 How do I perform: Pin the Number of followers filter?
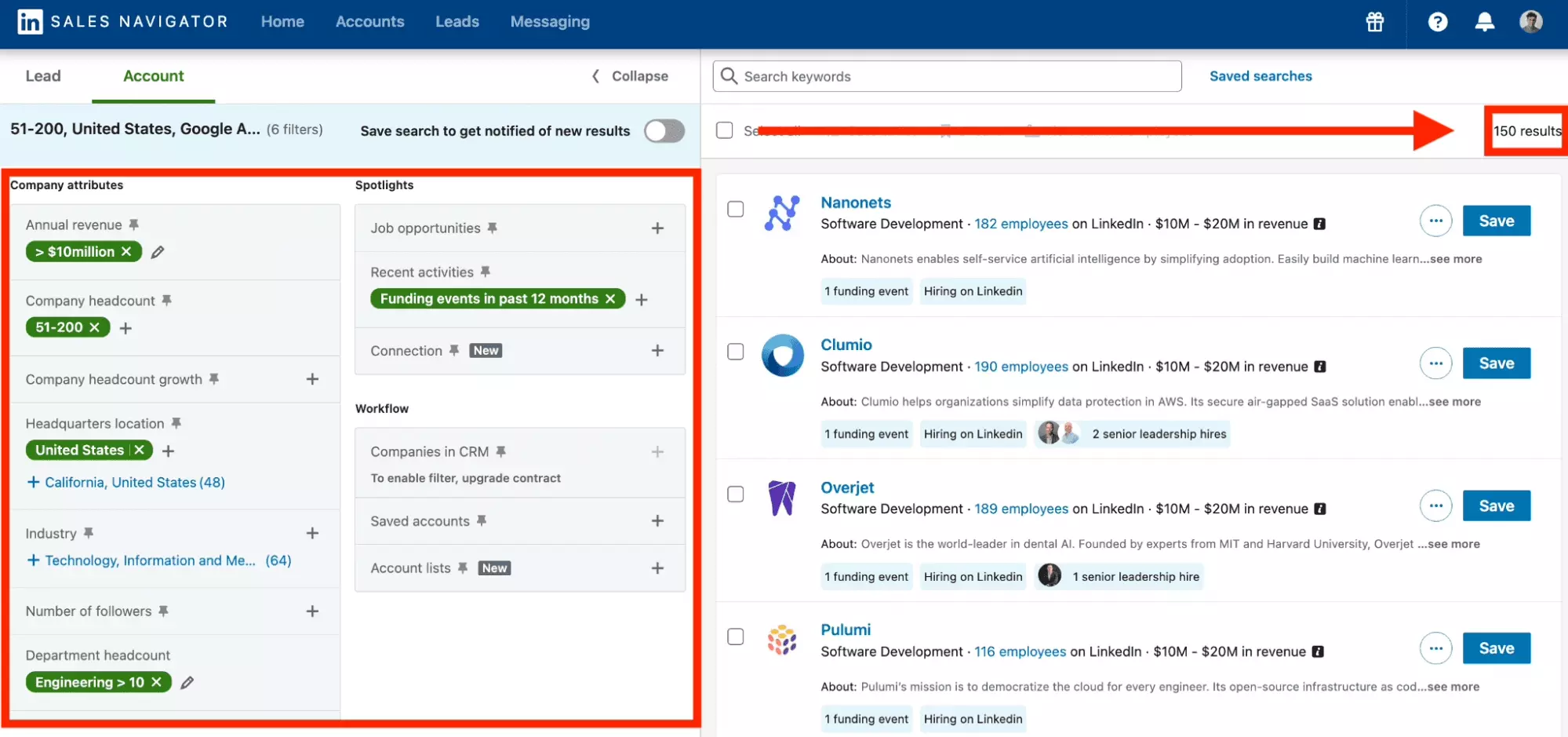click(x=163, y=611)
